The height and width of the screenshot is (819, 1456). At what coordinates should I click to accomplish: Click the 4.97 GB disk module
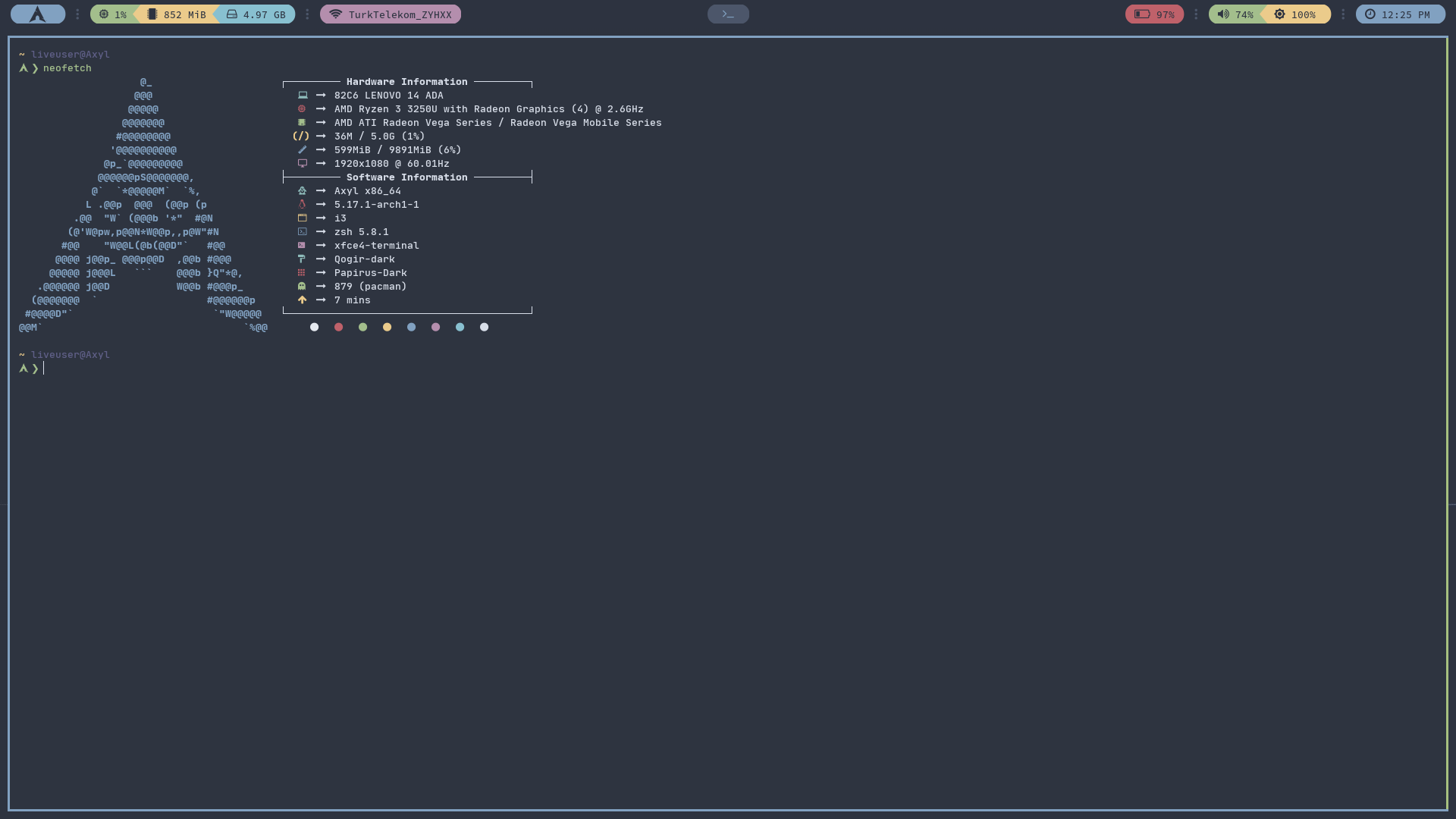[x=256, y=14]
